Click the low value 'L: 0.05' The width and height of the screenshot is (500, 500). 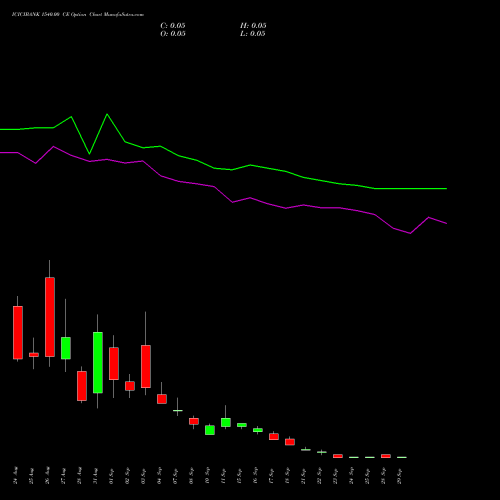[252, 34]
